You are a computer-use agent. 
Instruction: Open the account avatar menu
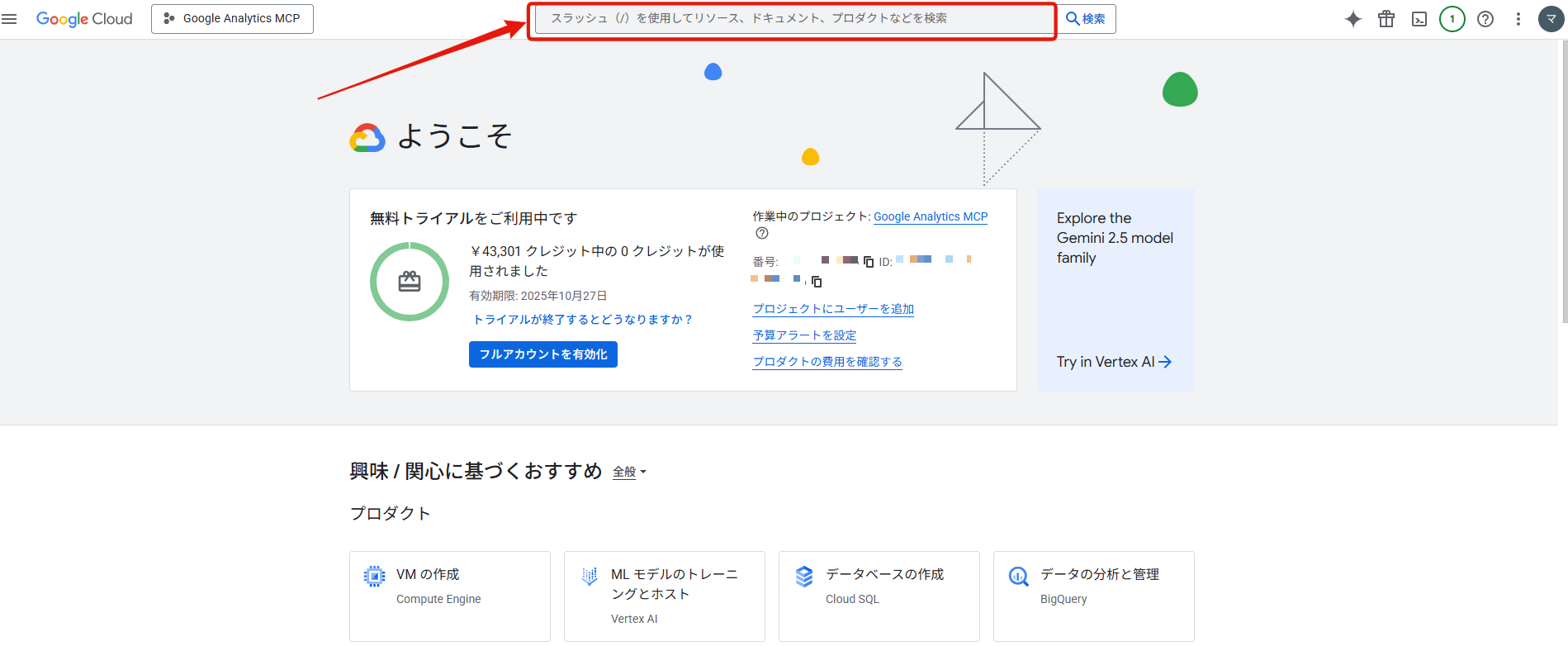(x=1551, y=19)
